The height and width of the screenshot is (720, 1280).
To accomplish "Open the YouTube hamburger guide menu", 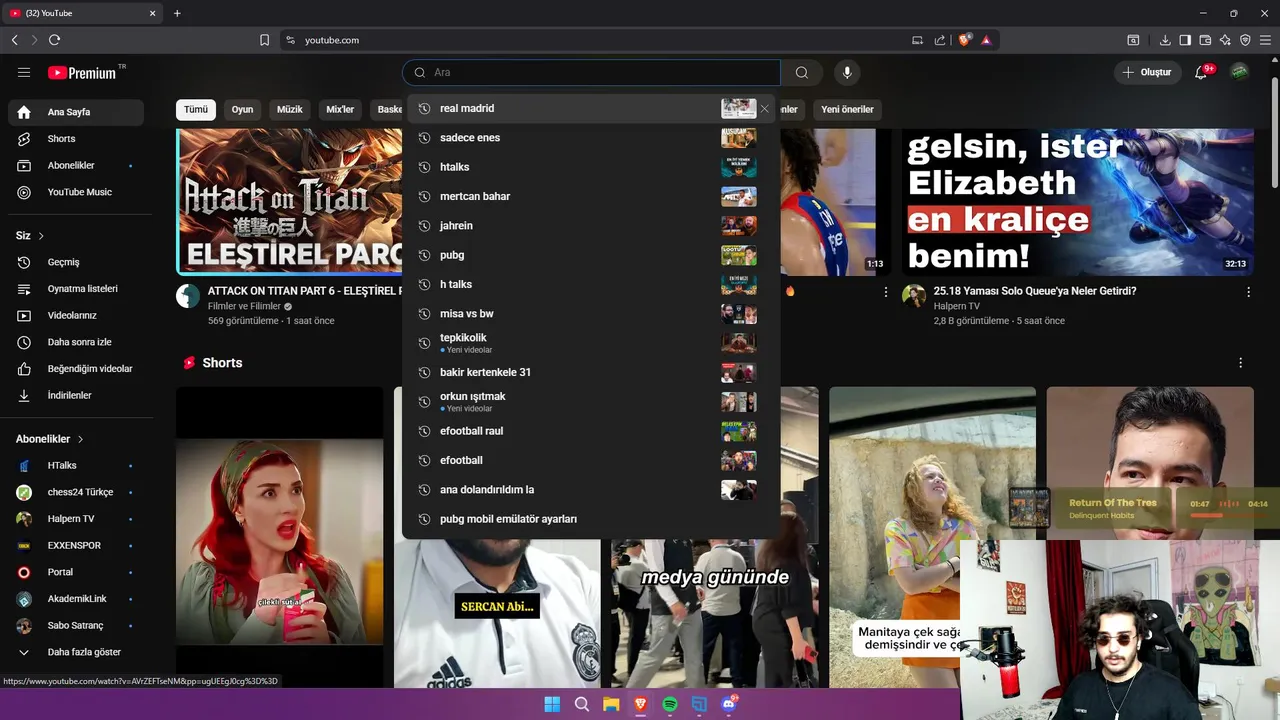I will tap(24, 72).
